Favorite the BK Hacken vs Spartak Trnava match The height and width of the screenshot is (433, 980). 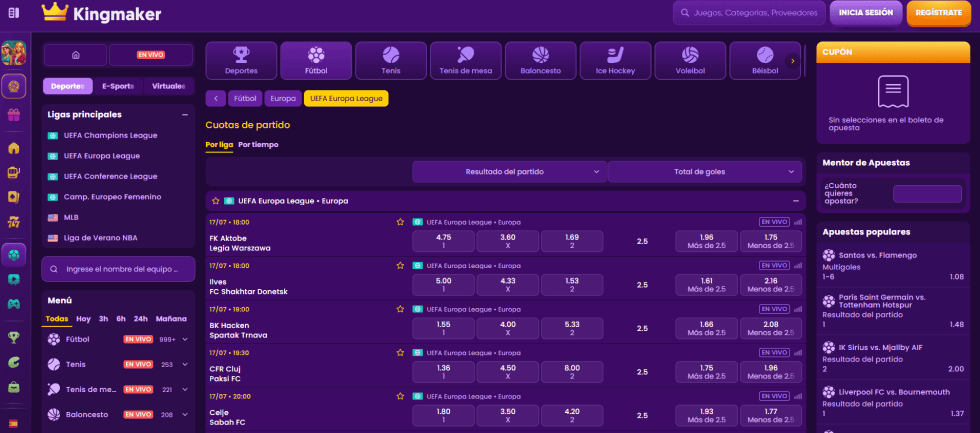(400, 309)
